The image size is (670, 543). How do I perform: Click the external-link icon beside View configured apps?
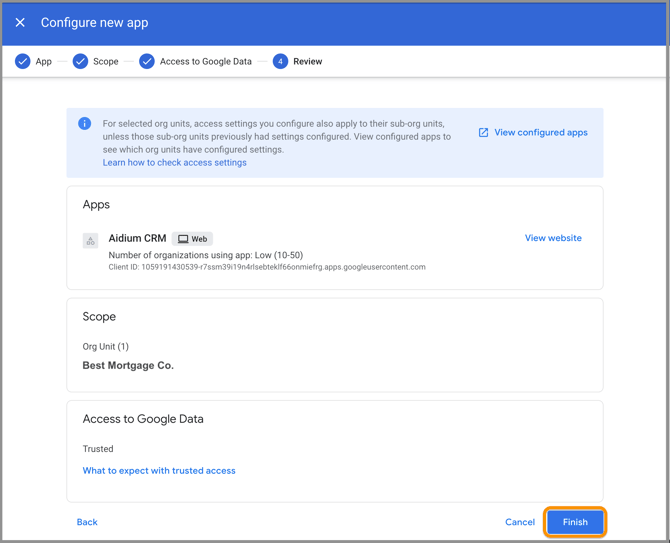(483, 132)
